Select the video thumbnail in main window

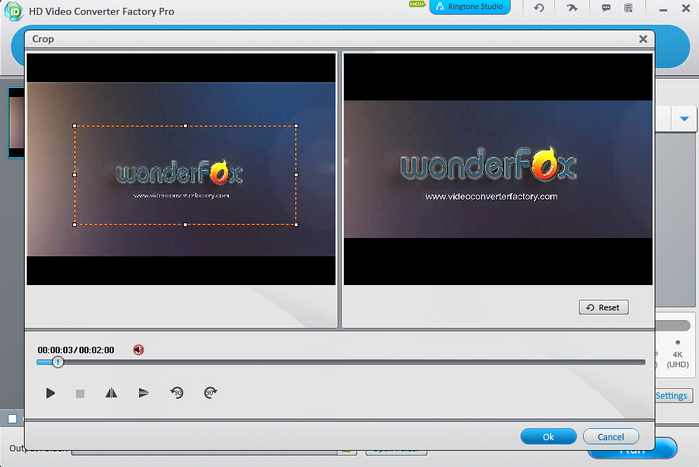pos(16,122)
